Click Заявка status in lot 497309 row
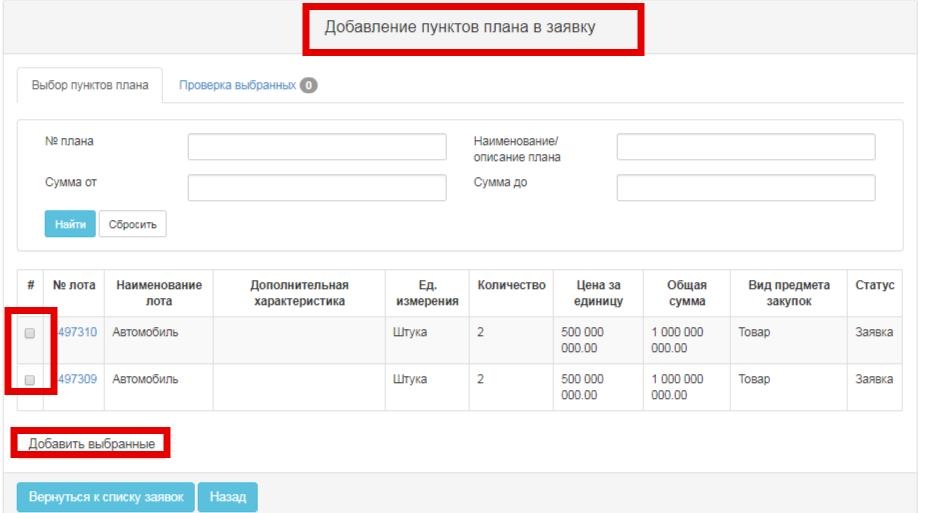 tap(874, 379)
